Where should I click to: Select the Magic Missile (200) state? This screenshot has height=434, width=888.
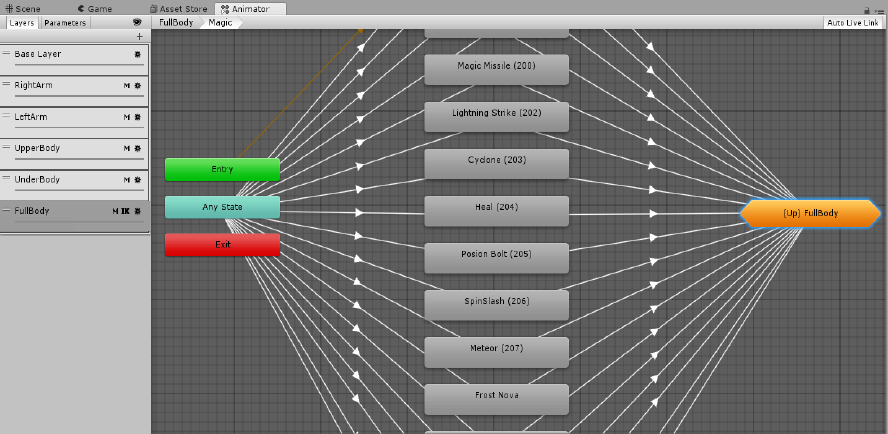coord(497,70)
